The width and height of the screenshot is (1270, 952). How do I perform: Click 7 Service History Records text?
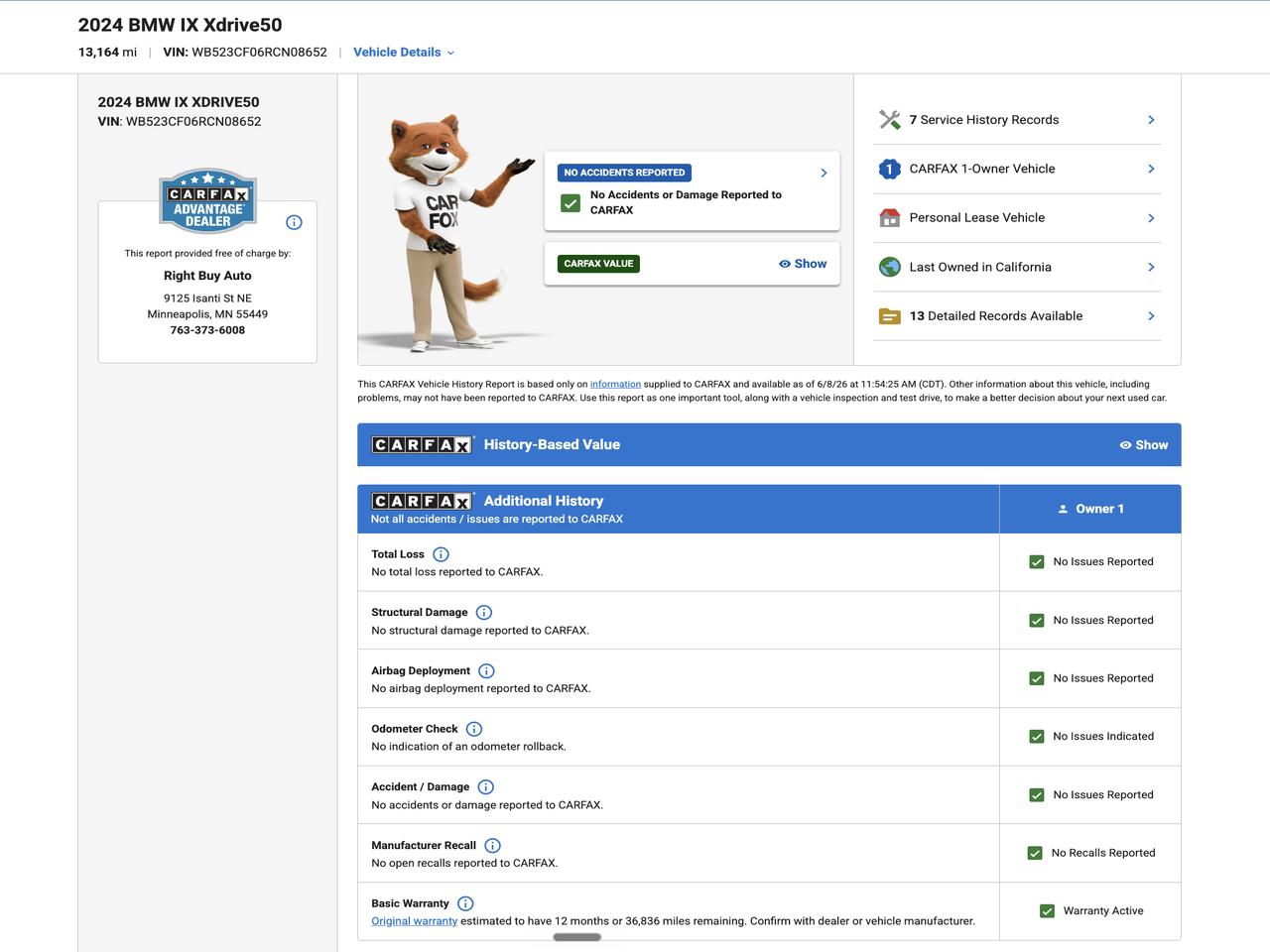tap(984, 120)
